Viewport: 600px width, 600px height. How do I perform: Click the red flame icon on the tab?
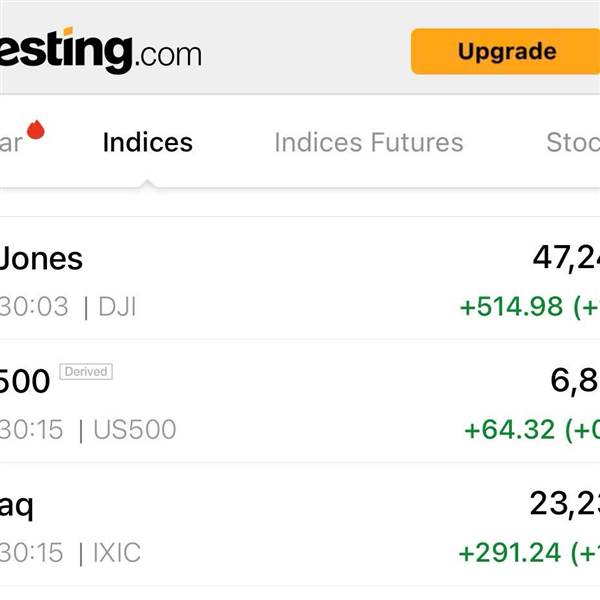pos(37,130)
